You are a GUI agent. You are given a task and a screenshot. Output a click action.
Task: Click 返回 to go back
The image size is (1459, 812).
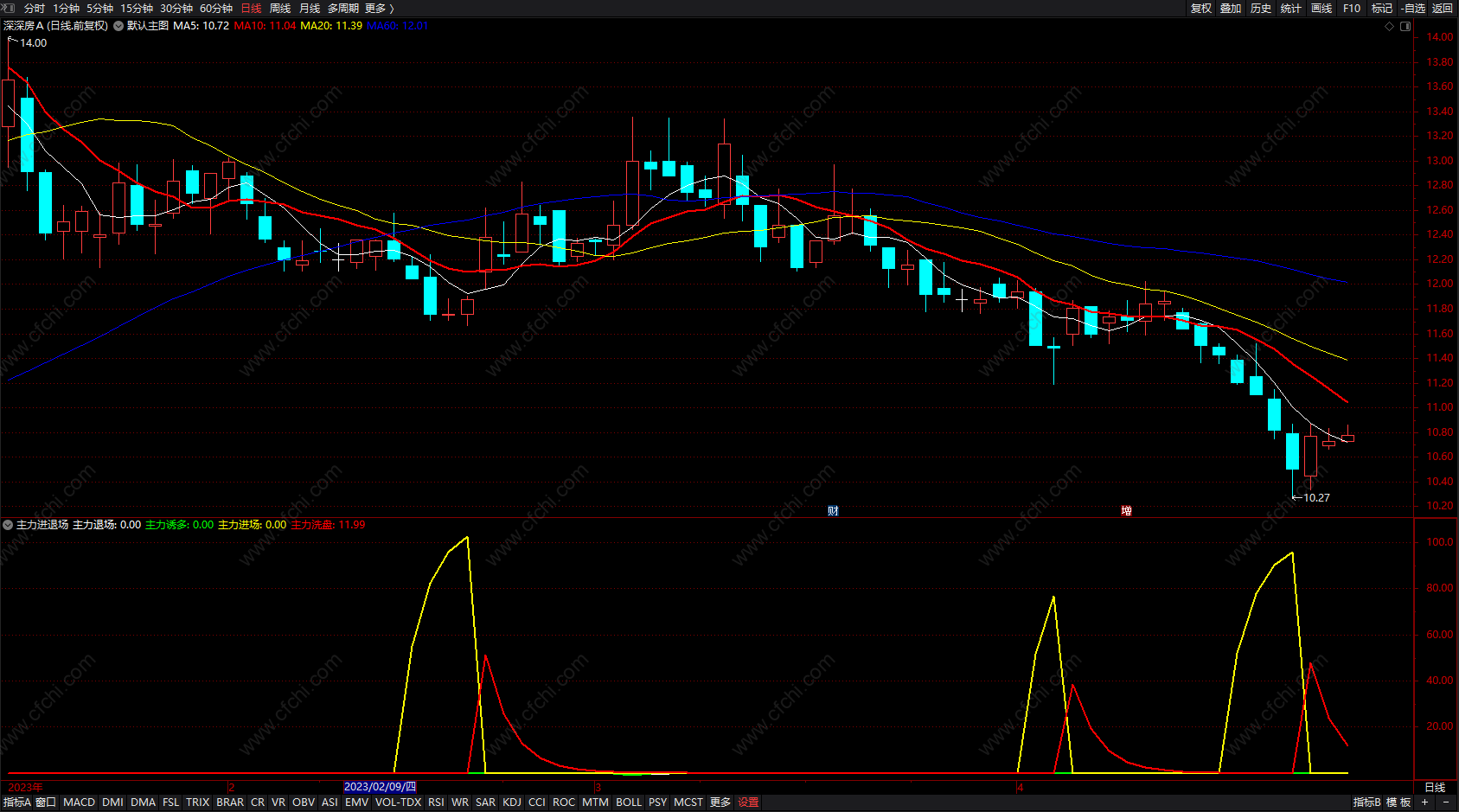pyautogui.click(x=1443, y=8)
